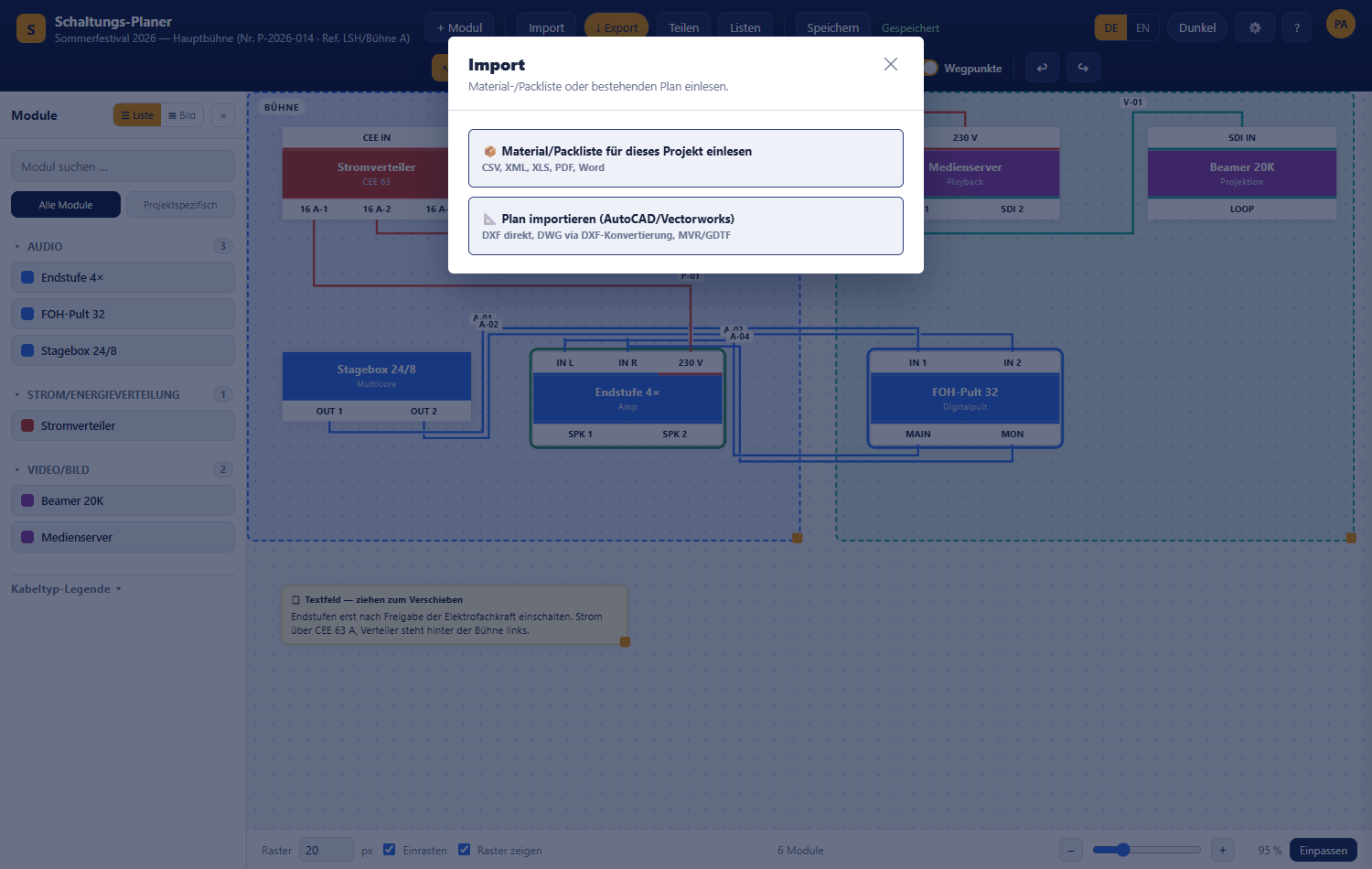The width and height of the screenshot is (1372, 869).
Task: Click the Stagebox 24/8 blue module icon
Action: [x=27, y=350]
